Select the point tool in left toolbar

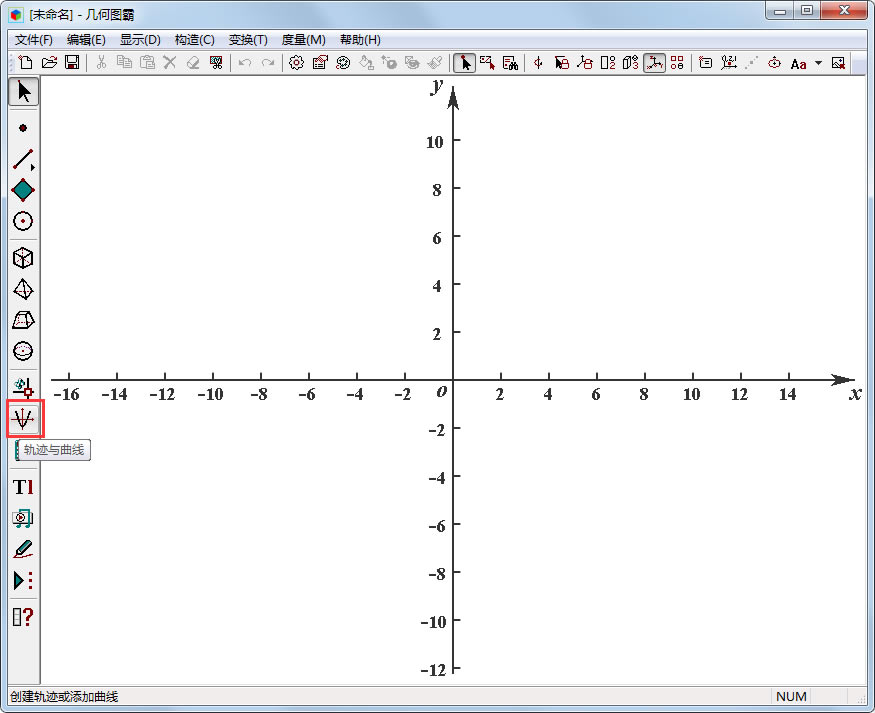coord(23,128)
